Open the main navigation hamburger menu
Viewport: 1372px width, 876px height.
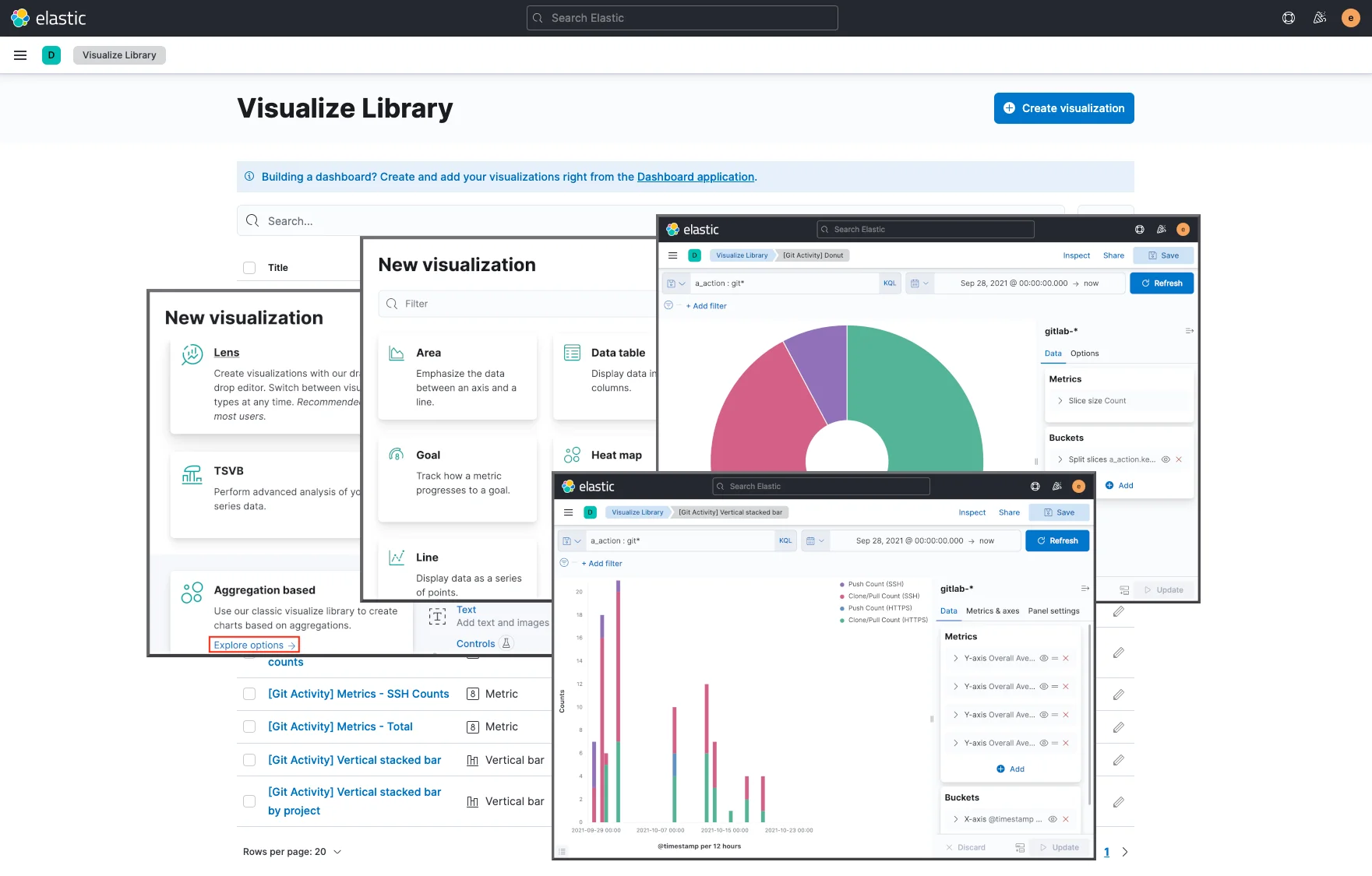pyautogui.click(x=20, y=55)
